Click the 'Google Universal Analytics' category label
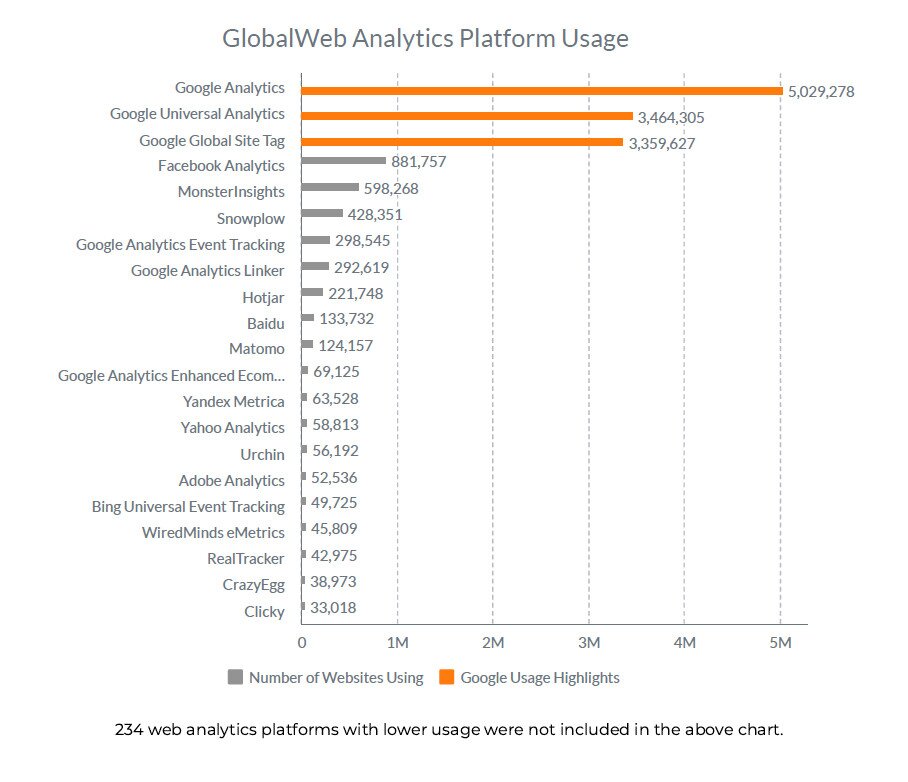This screenshot has width=908, height=782. point(197,114)
